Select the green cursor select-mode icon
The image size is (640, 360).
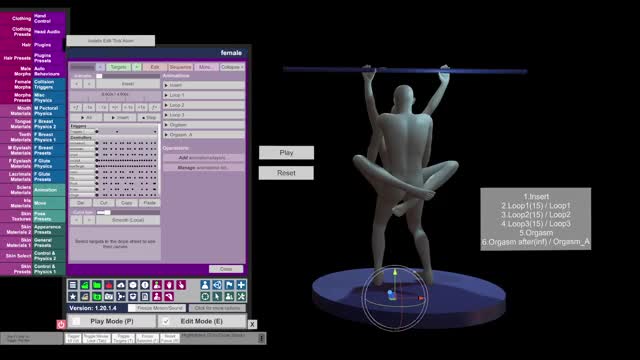217,296
